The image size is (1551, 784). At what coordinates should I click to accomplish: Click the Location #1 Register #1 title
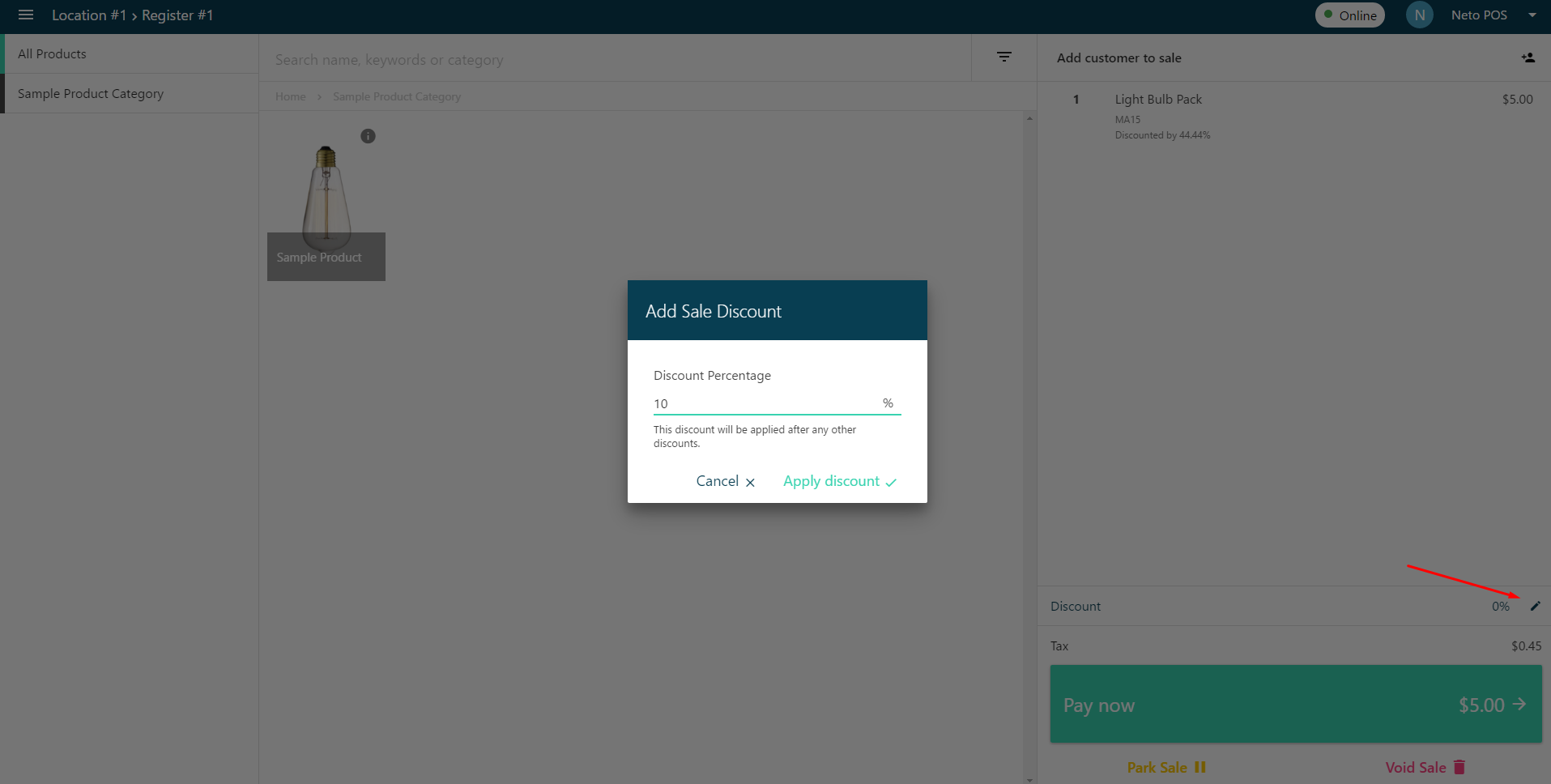pos(132,15)
